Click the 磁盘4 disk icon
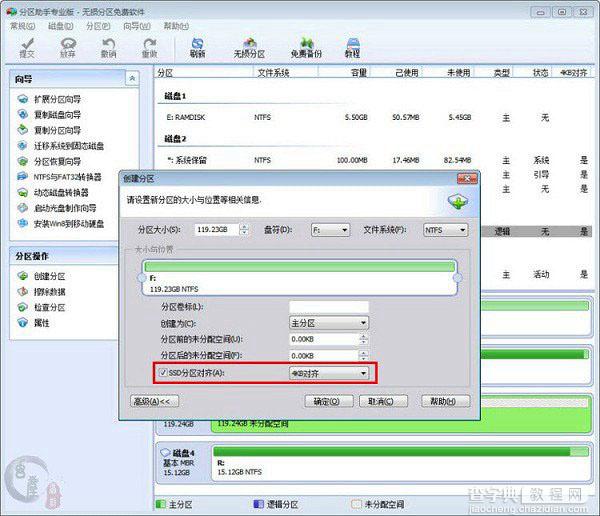600x516 pixels. pos(165,452)
